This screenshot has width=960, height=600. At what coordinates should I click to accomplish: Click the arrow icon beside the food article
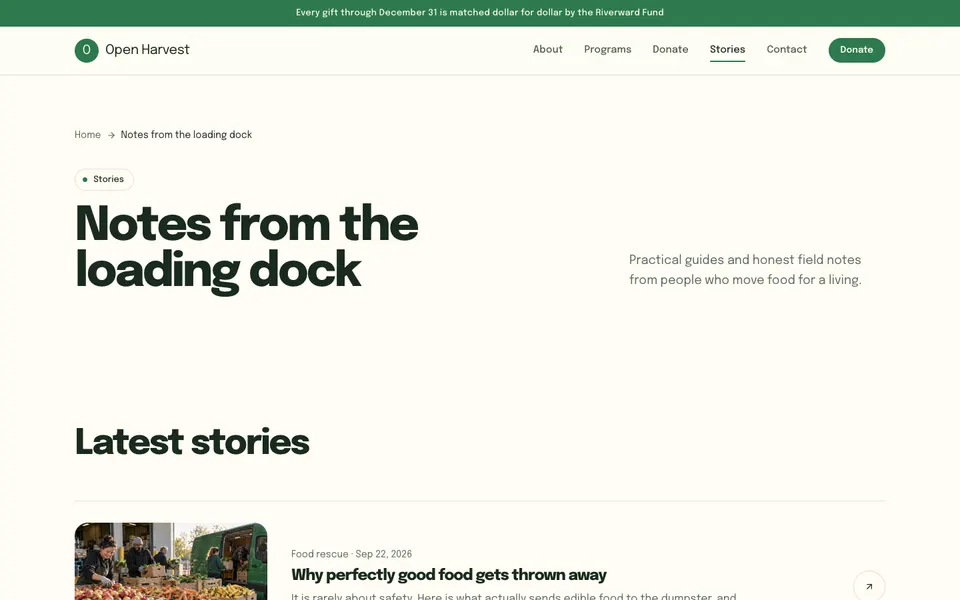point(869,586)
